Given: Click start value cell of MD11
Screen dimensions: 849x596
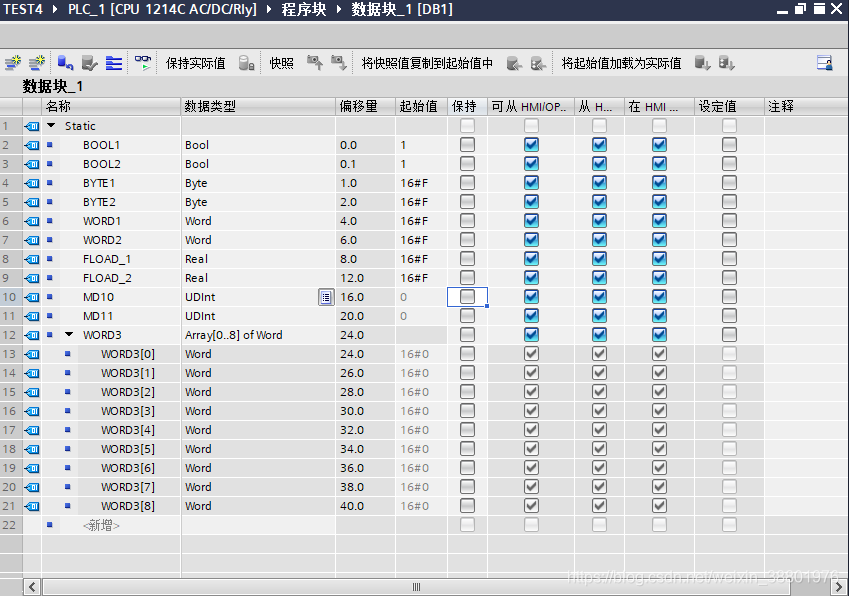Looking at the screenshot, I should [421, 316].
